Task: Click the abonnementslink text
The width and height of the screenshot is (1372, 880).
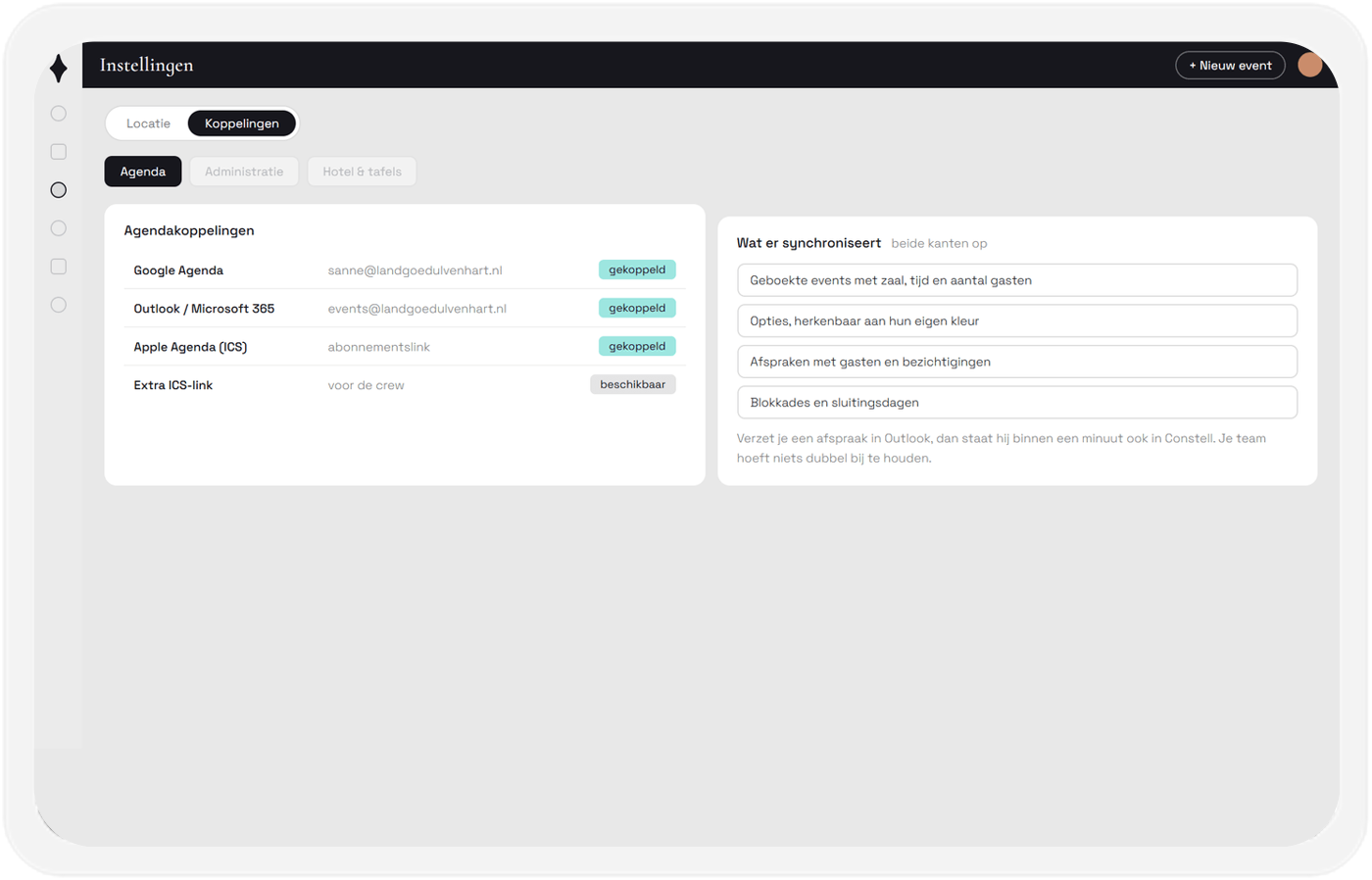Action: [x=378, y=347]
